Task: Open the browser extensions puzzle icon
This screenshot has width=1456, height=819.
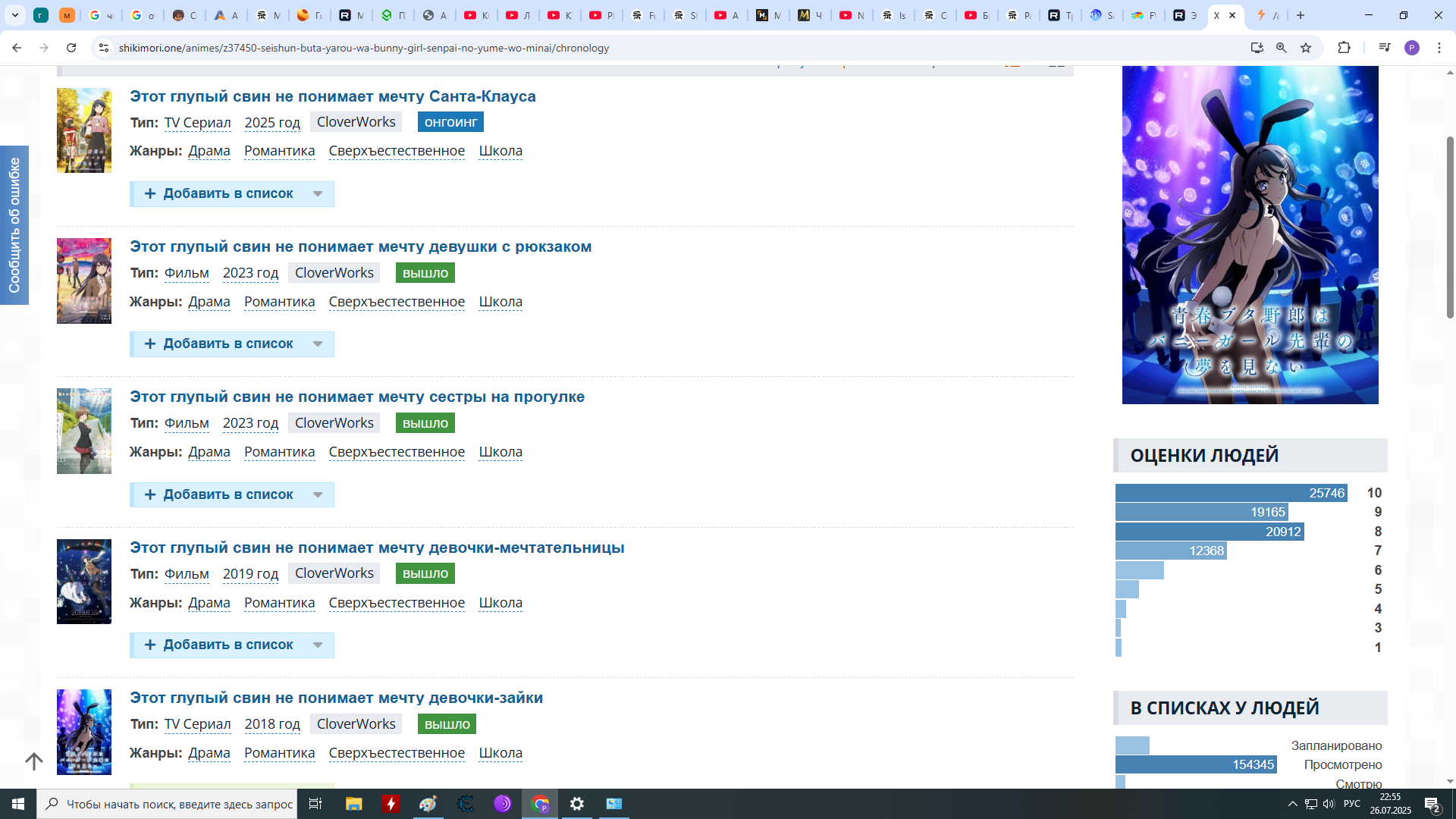Action: pyautogui.click(x=1344, y=48)
